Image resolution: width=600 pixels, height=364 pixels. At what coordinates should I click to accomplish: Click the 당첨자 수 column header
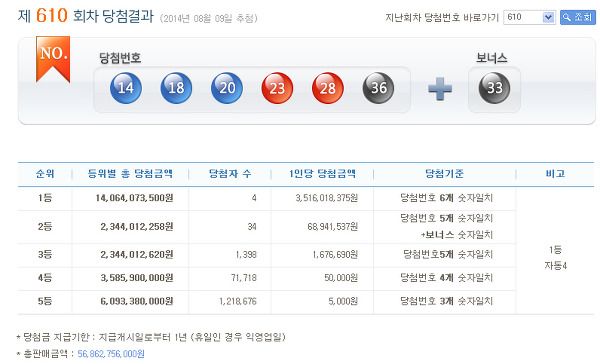[230, 174]
